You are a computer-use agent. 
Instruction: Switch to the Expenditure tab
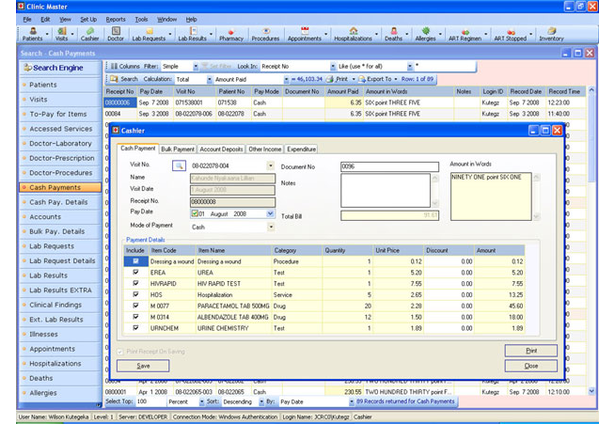coord(301,149)
